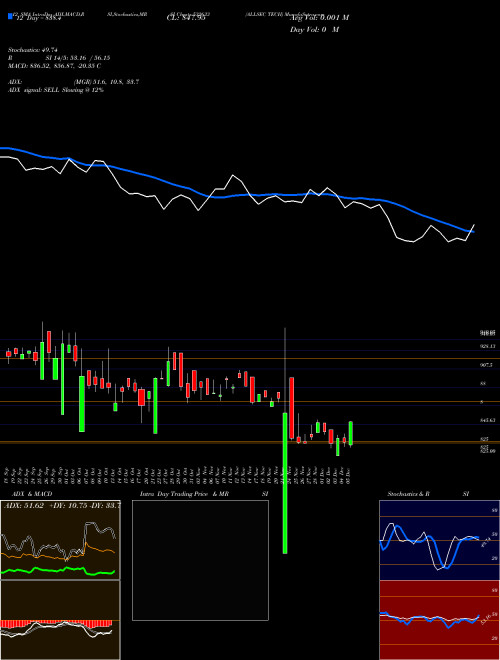
Task: Click the empty intraday trading price chart box
Action: [200, 560]
